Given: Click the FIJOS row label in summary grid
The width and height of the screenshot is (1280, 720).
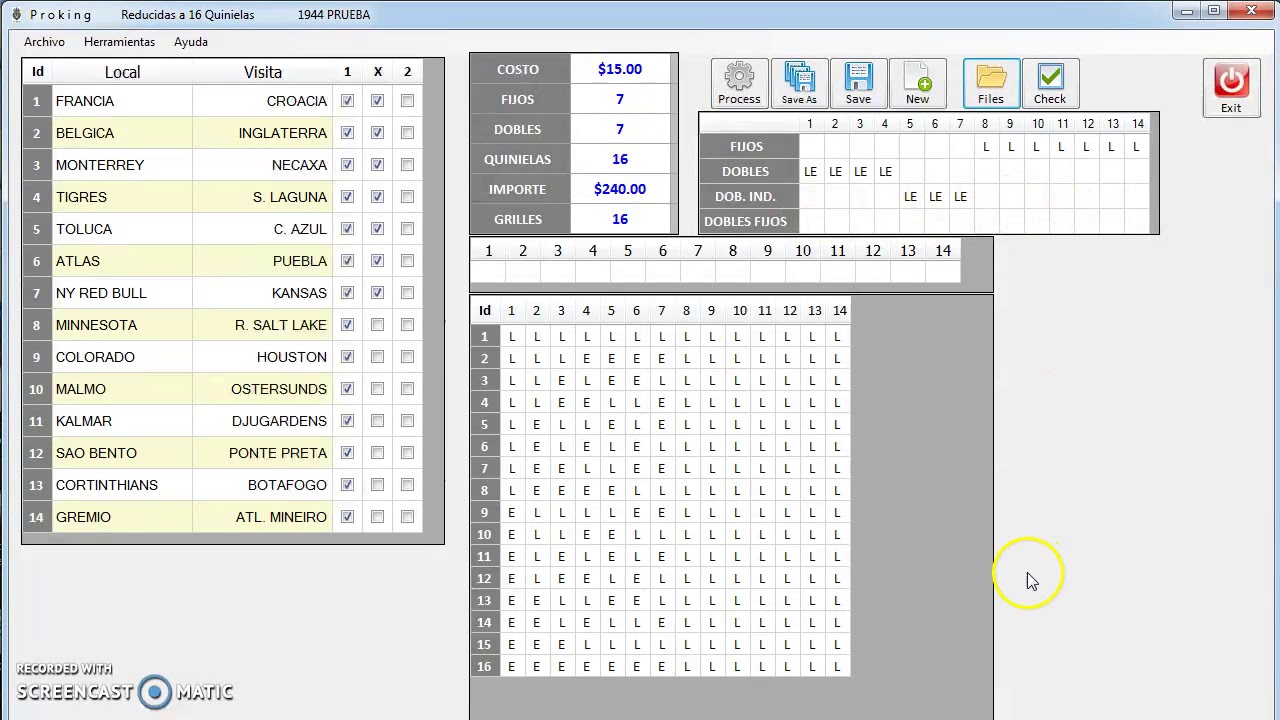Looking at the screenshot, I should click(x=748, y=146).
